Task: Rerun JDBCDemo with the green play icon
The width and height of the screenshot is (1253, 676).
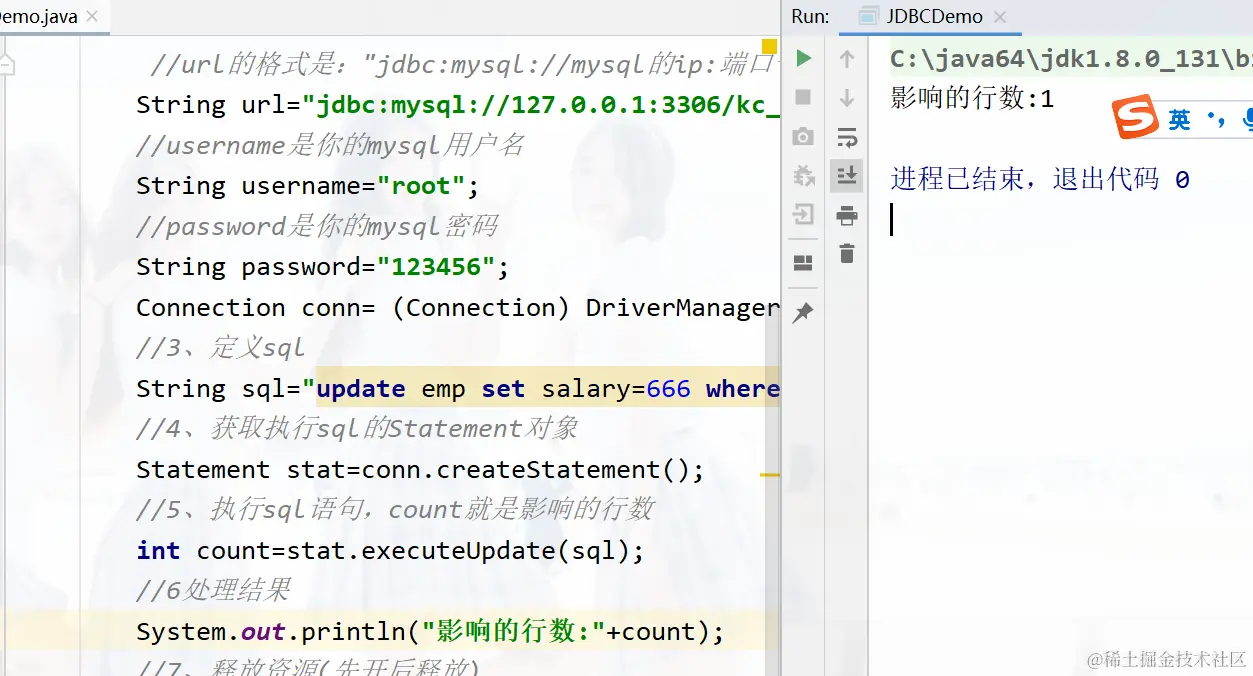Action: click(803, 59)
